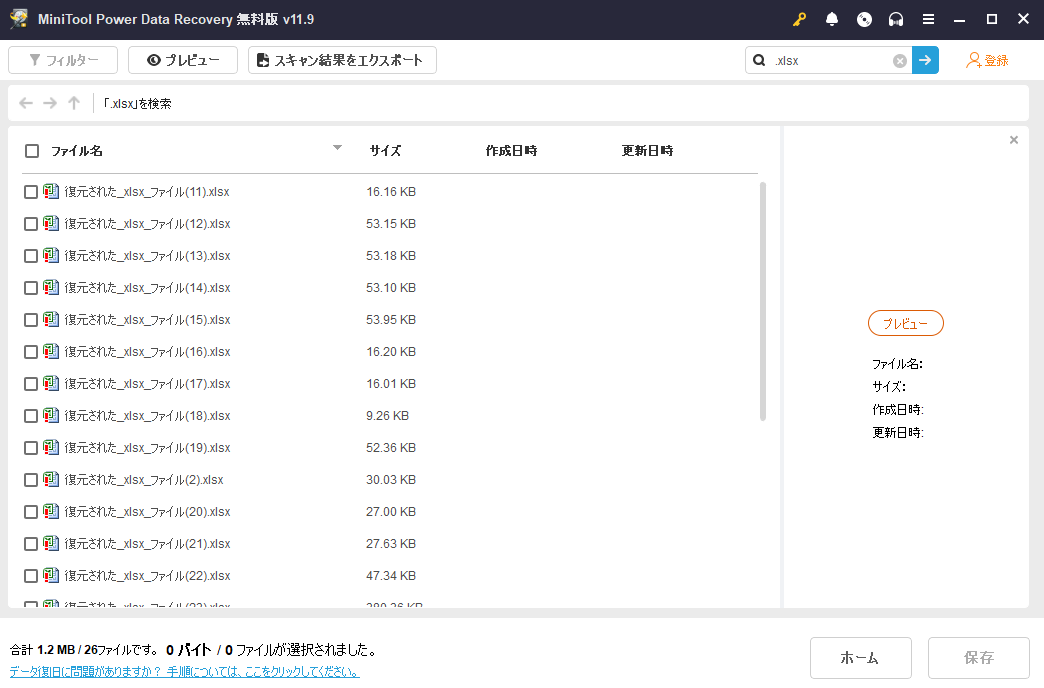
Task: Check the box for ファイル(22).xlsx
Action: [31, 576]
